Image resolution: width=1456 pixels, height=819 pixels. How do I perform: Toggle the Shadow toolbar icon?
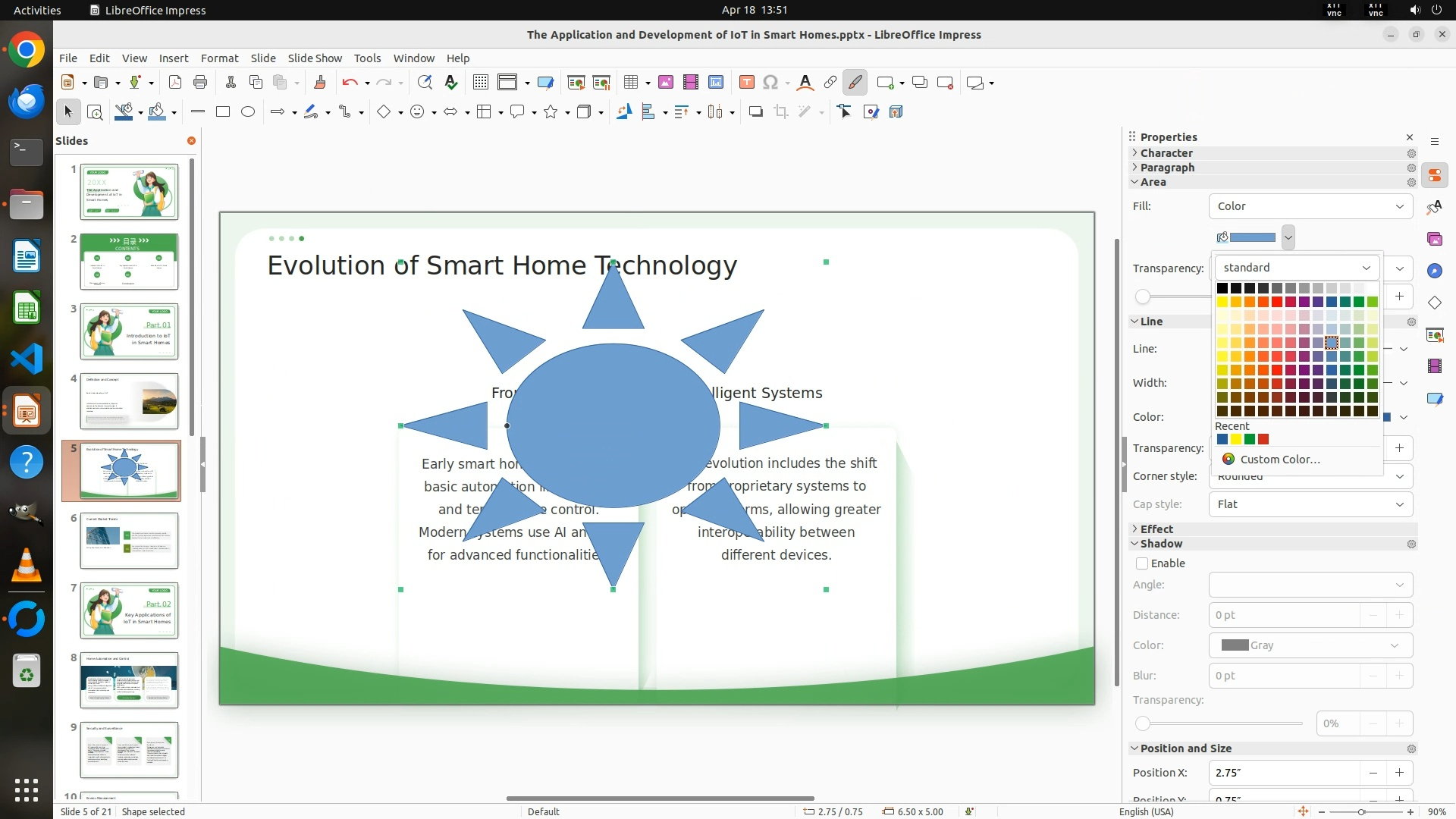click(x=755, y=112)
